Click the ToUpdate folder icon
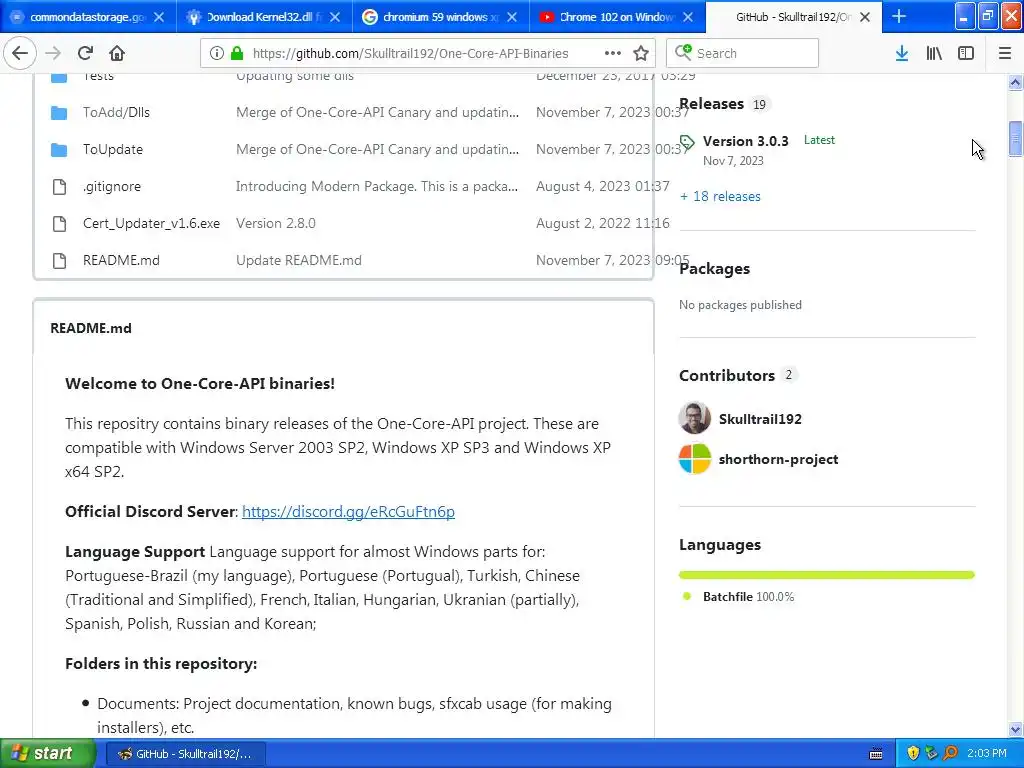 click(59, 150)
